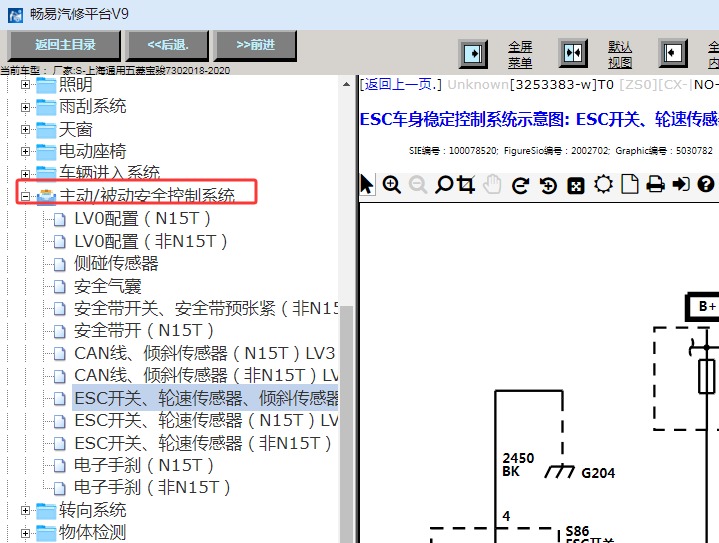This screenshot has width=719, height=543.
Task: Select the 主动/被动安全控制系统 folder label
Action: (147, 195)
